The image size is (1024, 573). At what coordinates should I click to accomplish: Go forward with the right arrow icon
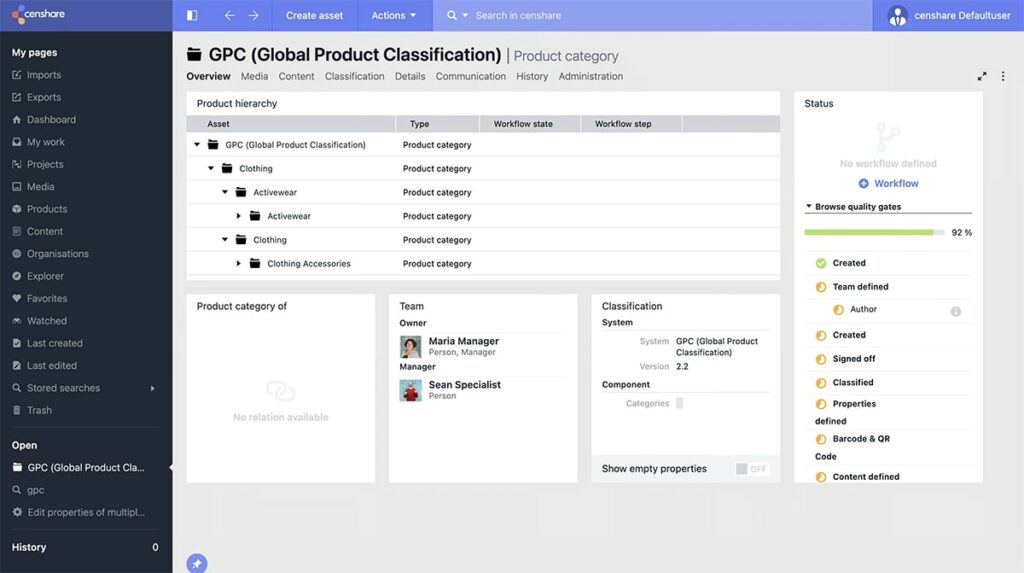pyautogui.click(x=253, y=15)
